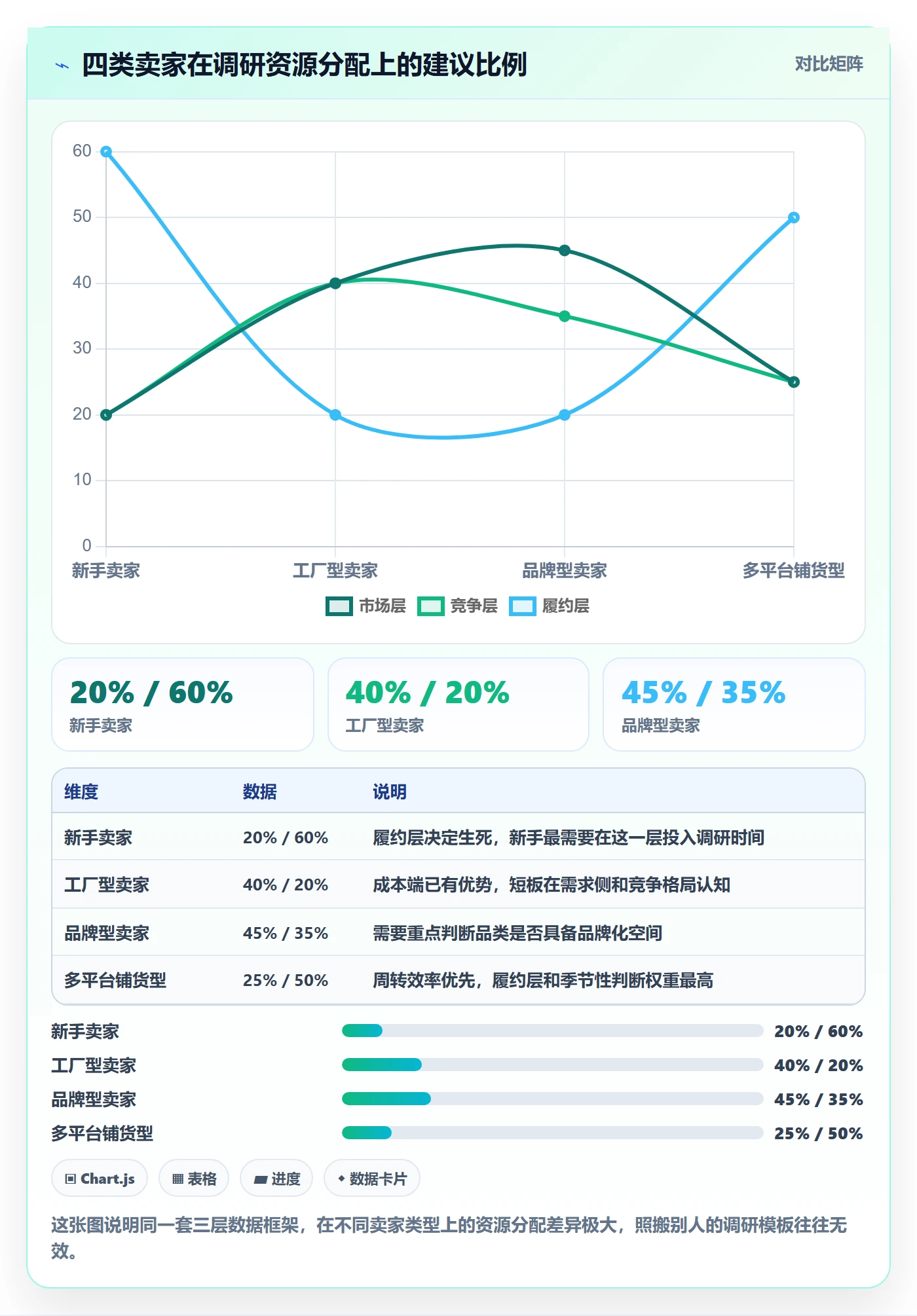Screen dimensions: 917x1316
Task: Select the 进度 tag chip
Action: 276,1179
